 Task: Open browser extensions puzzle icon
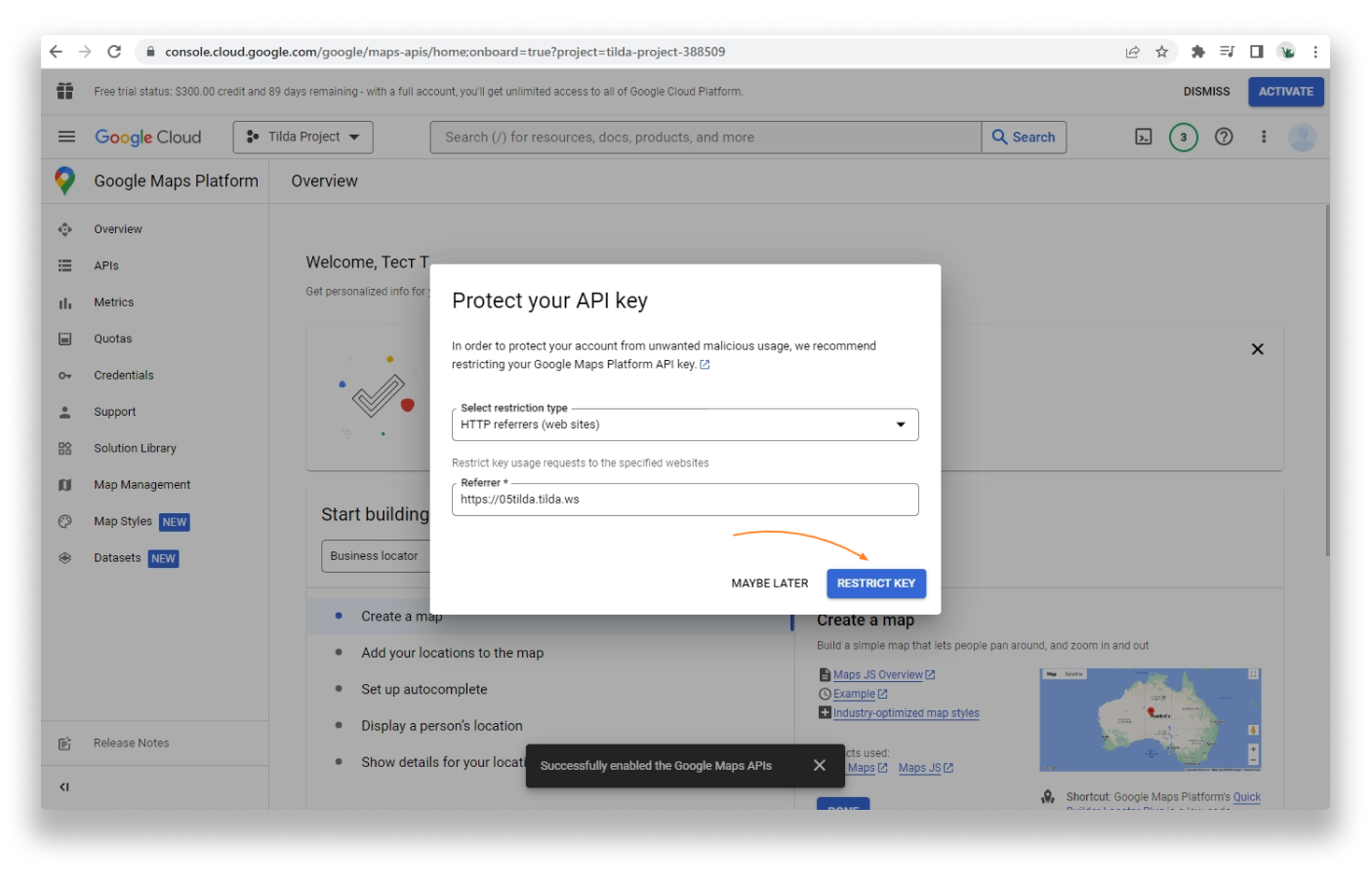(1197, 52)
